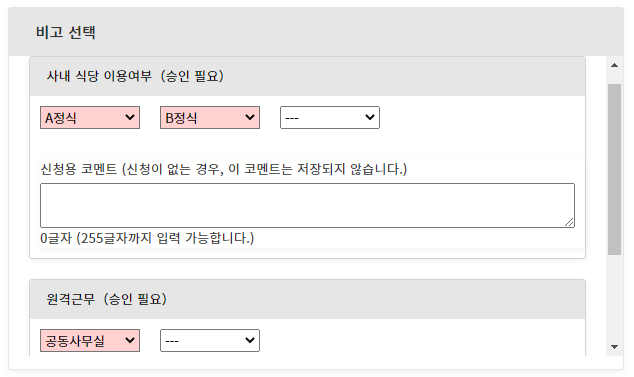634x377 pixels.
Task: Click the comment textarea resize grip
Action: [x=569, y=222]
